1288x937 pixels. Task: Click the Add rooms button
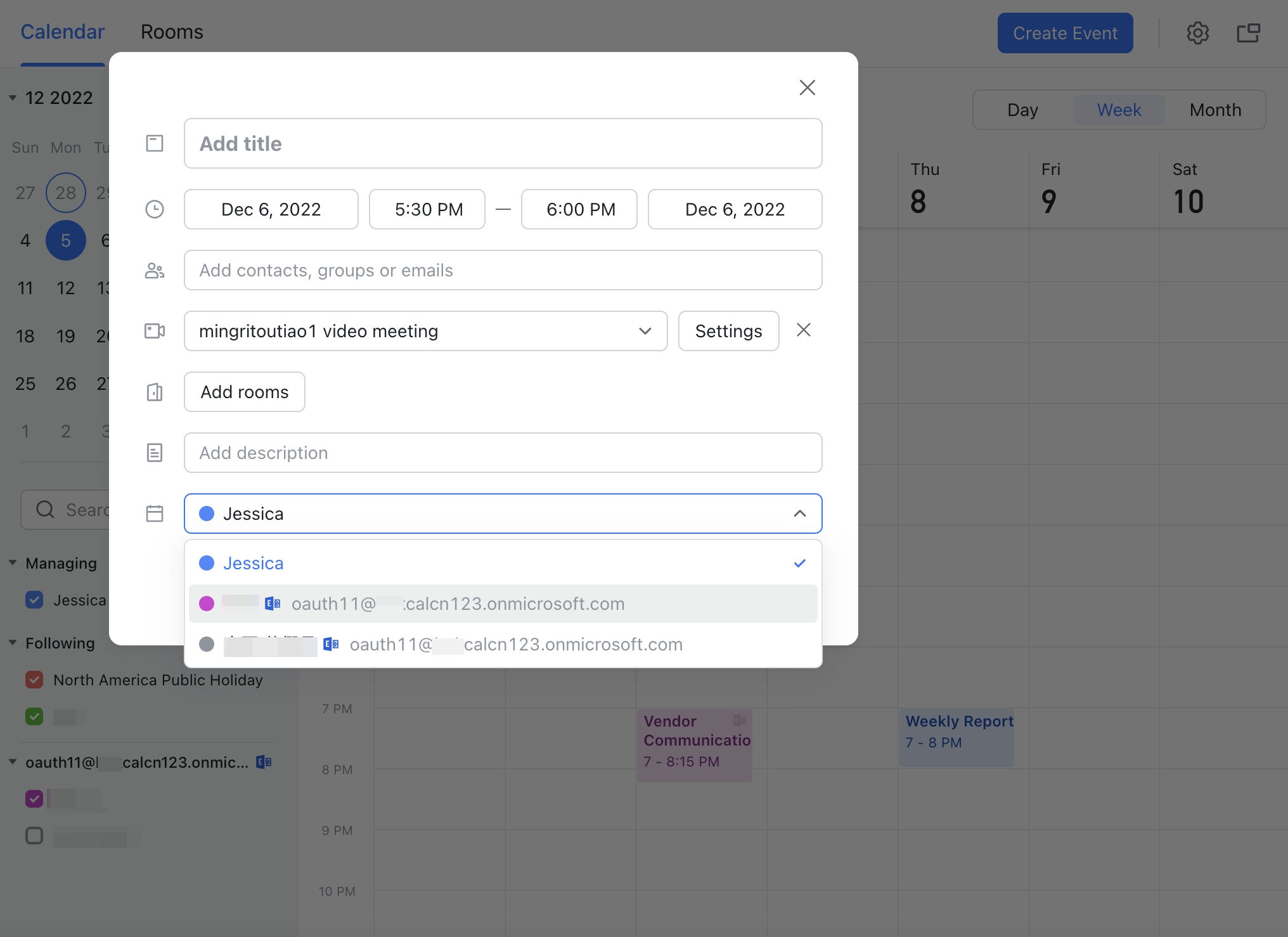pos(244,391)
